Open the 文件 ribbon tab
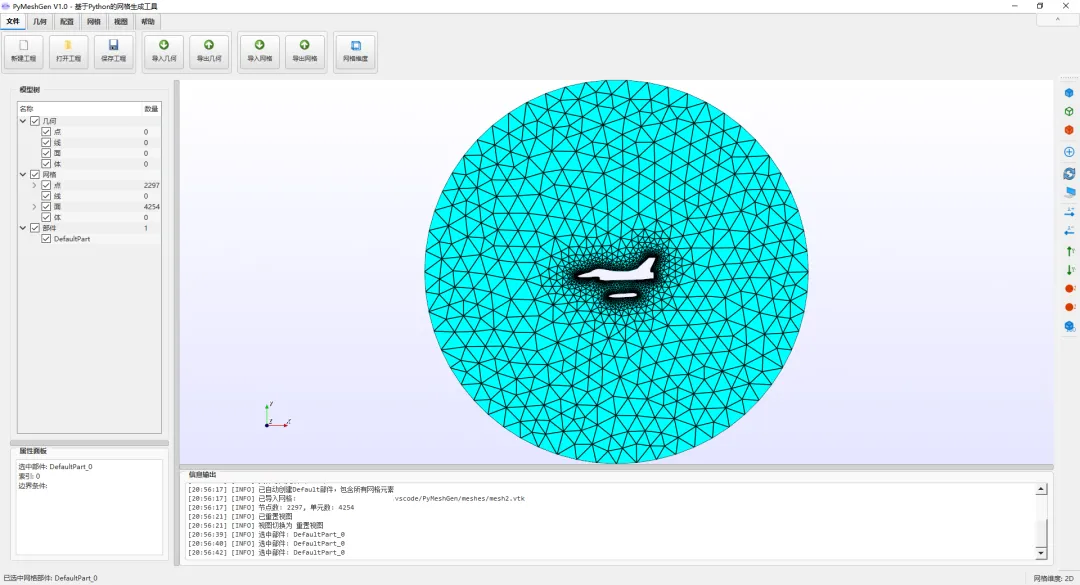Viewport: 1080px width, 585px height. (13, 21)
